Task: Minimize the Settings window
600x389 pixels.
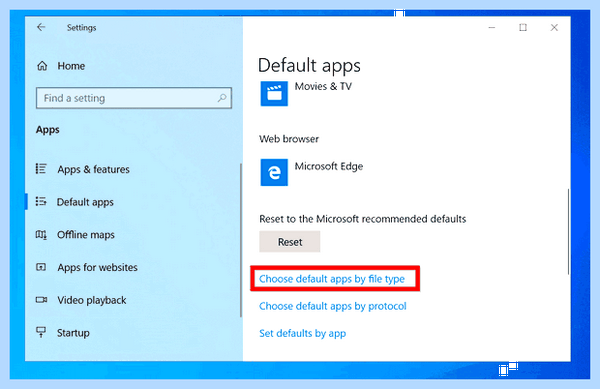Action: click(492, 28)
